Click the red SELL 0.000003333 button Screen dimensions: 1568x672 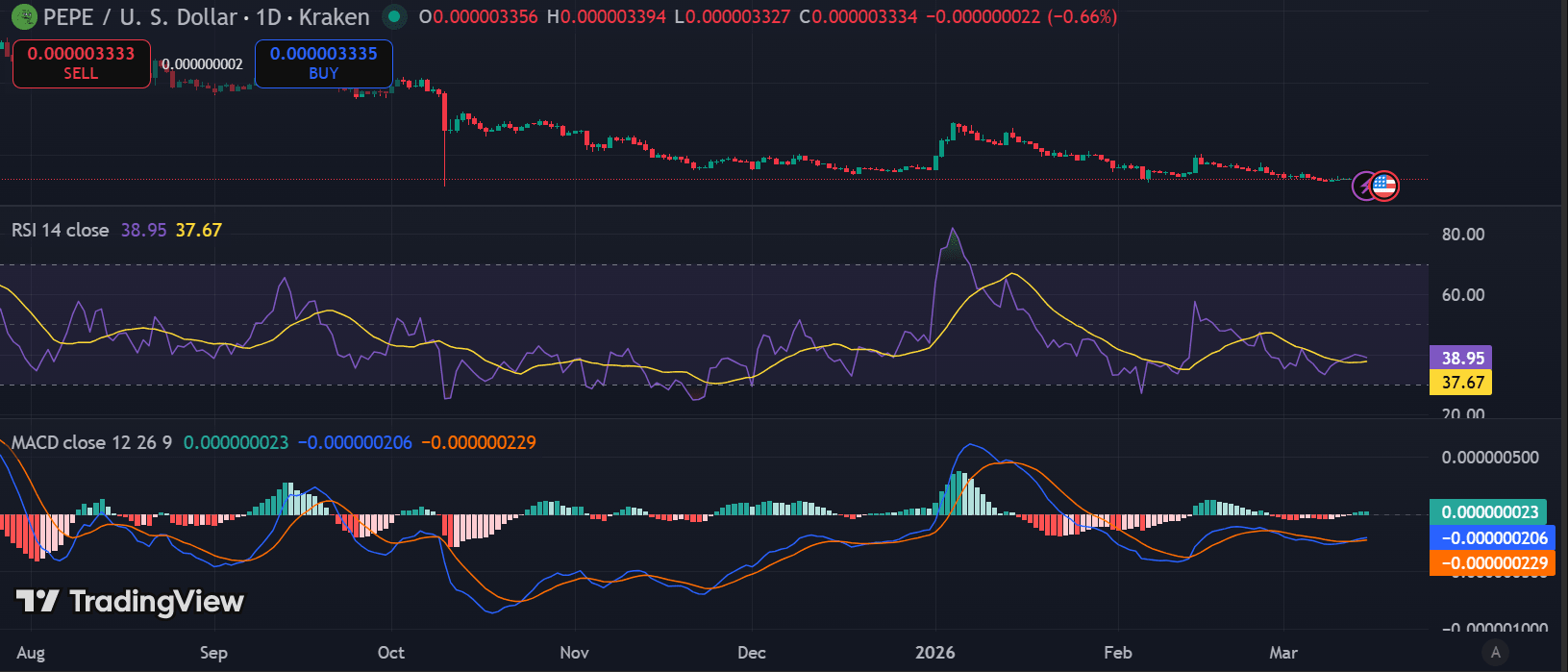(81, 63)
